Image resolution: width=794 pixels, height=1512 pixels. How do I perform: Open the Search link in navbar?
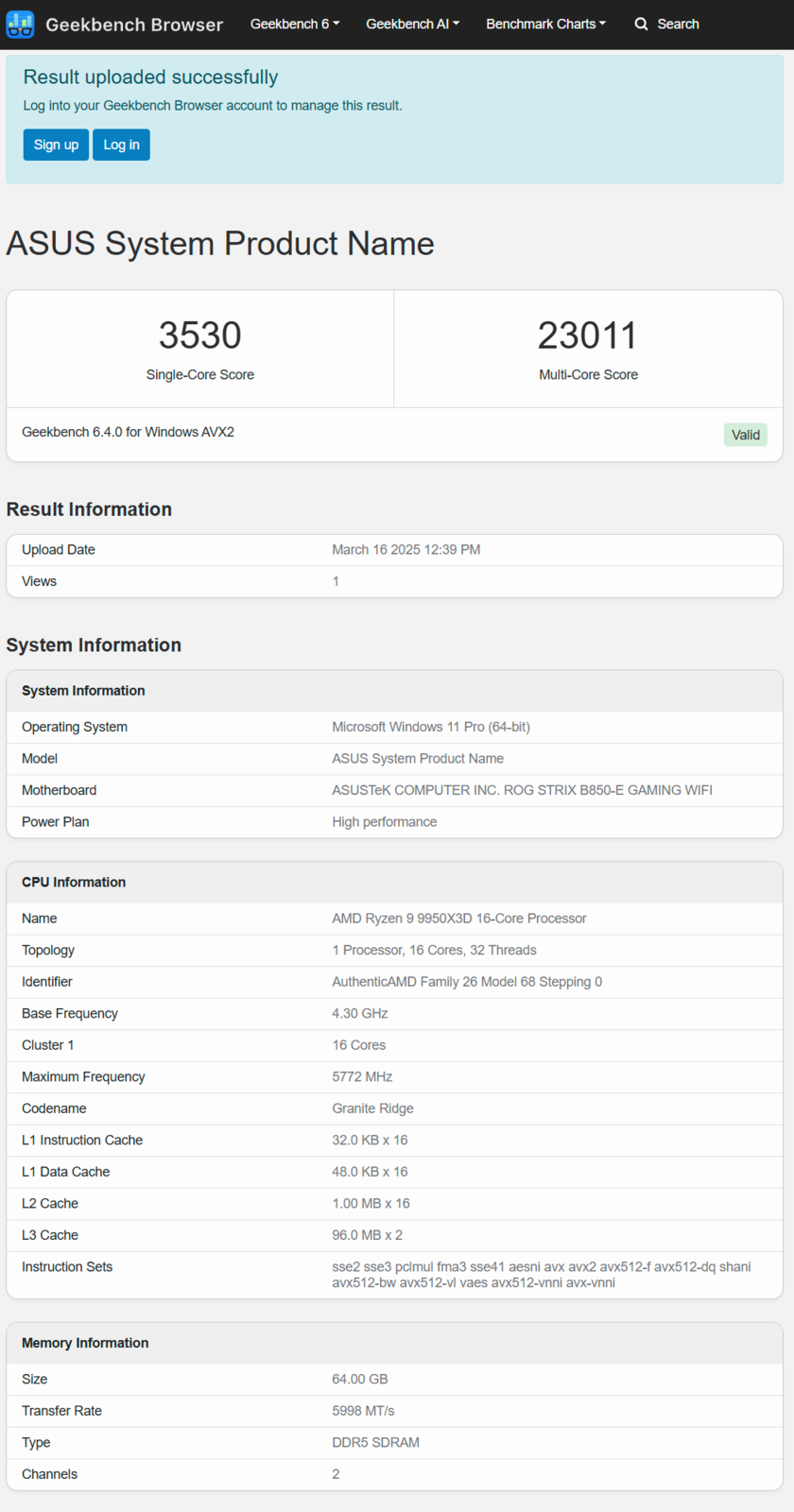tap(666, 24)
